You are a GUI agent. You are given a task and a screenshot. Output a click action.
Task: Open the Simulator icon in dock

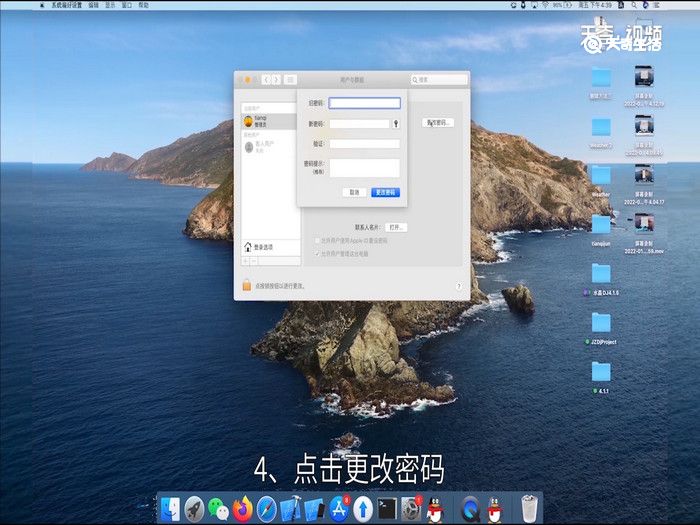tap(315, 509)
